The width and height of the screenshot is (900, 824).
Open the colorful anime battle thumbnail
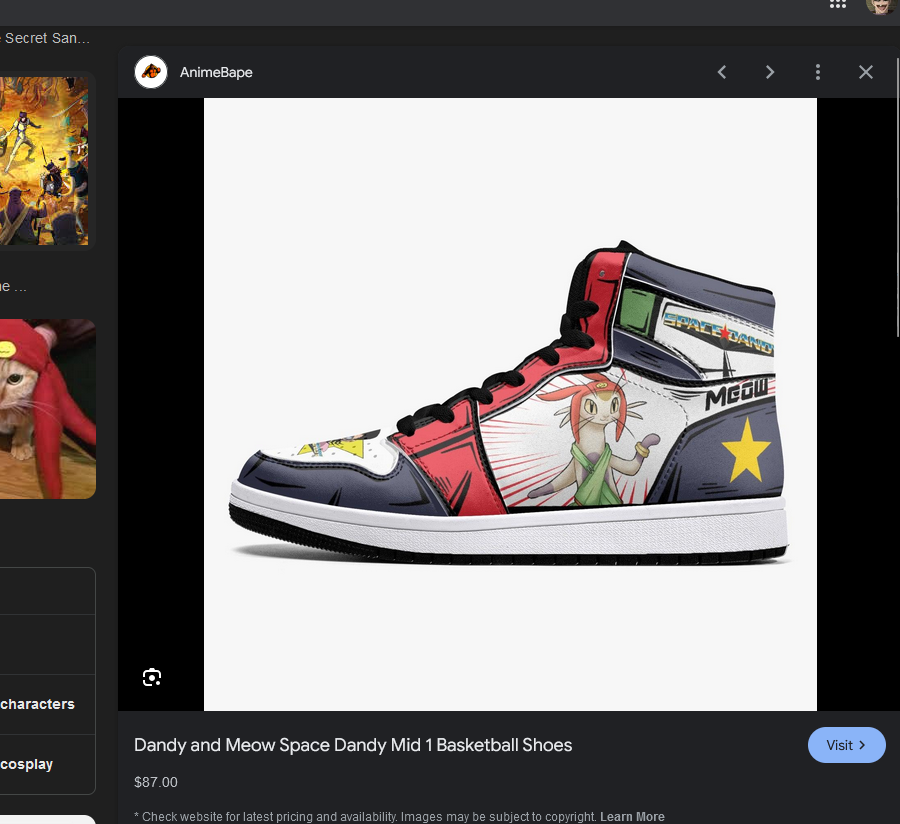click(x=44, y=161)
